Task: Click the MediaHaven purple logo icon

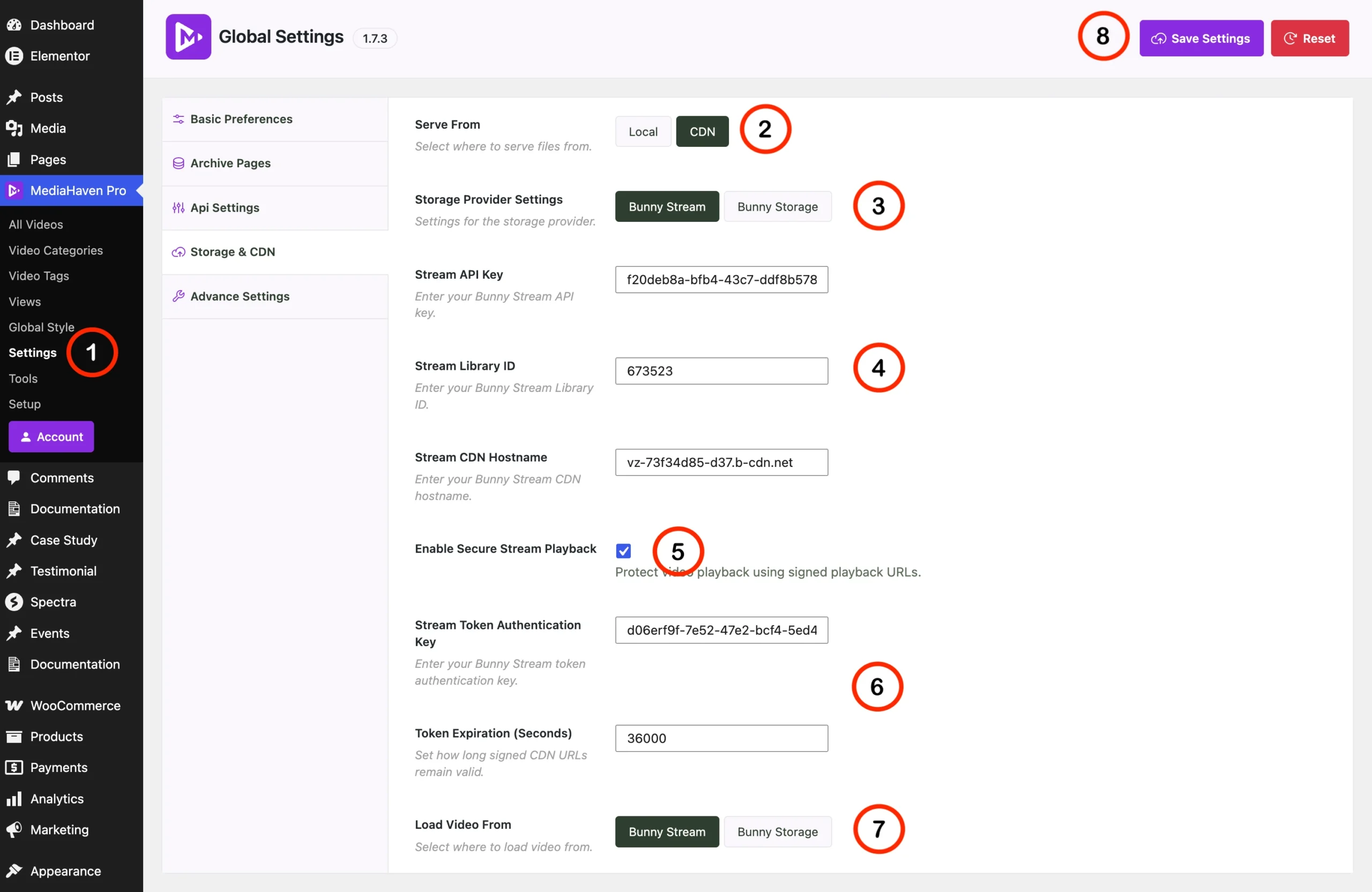Action: point(188,37)
